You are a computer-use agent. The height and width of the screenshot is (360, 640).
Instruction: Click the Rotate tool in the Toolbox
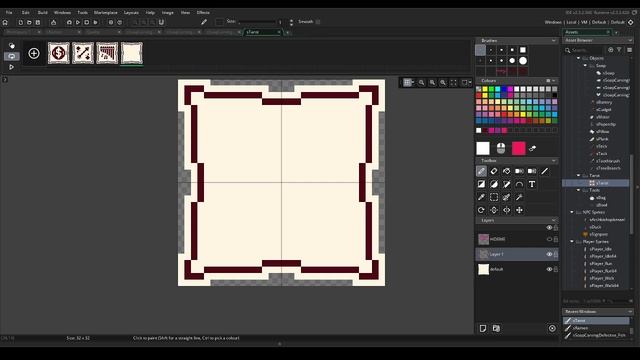(481, 210)
